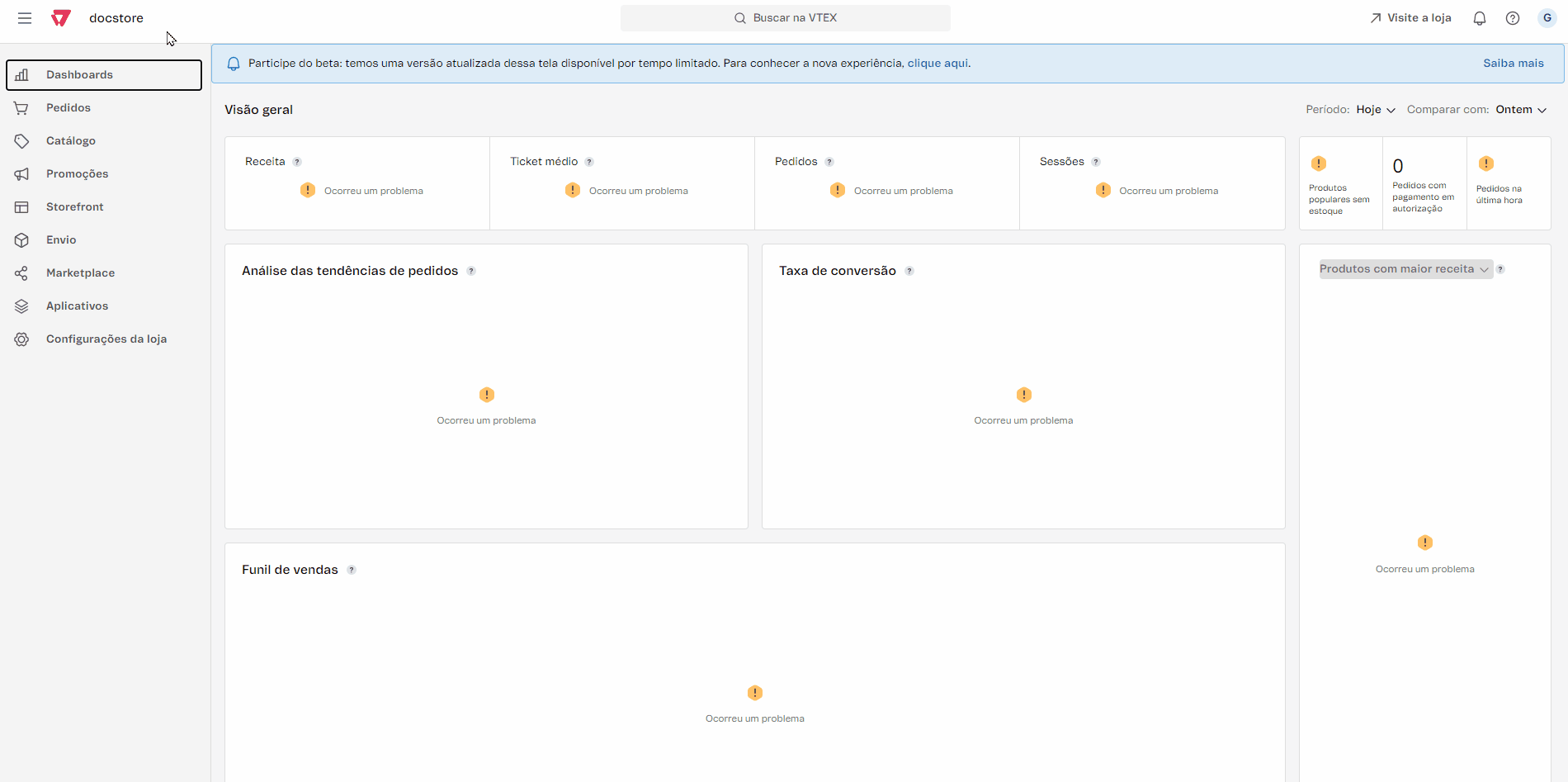Open Produtos com maior receita dropdown

(x=1405, y=269)
